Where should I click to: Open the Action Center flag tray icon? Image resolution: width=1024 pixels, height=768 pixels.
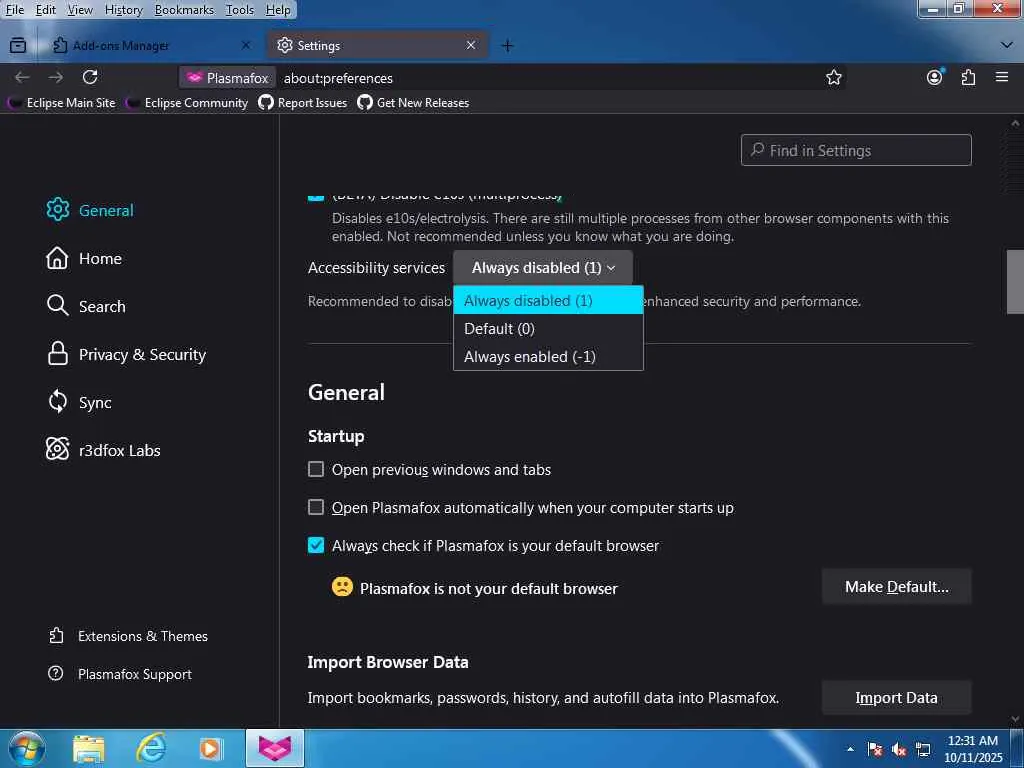[875, 750]
